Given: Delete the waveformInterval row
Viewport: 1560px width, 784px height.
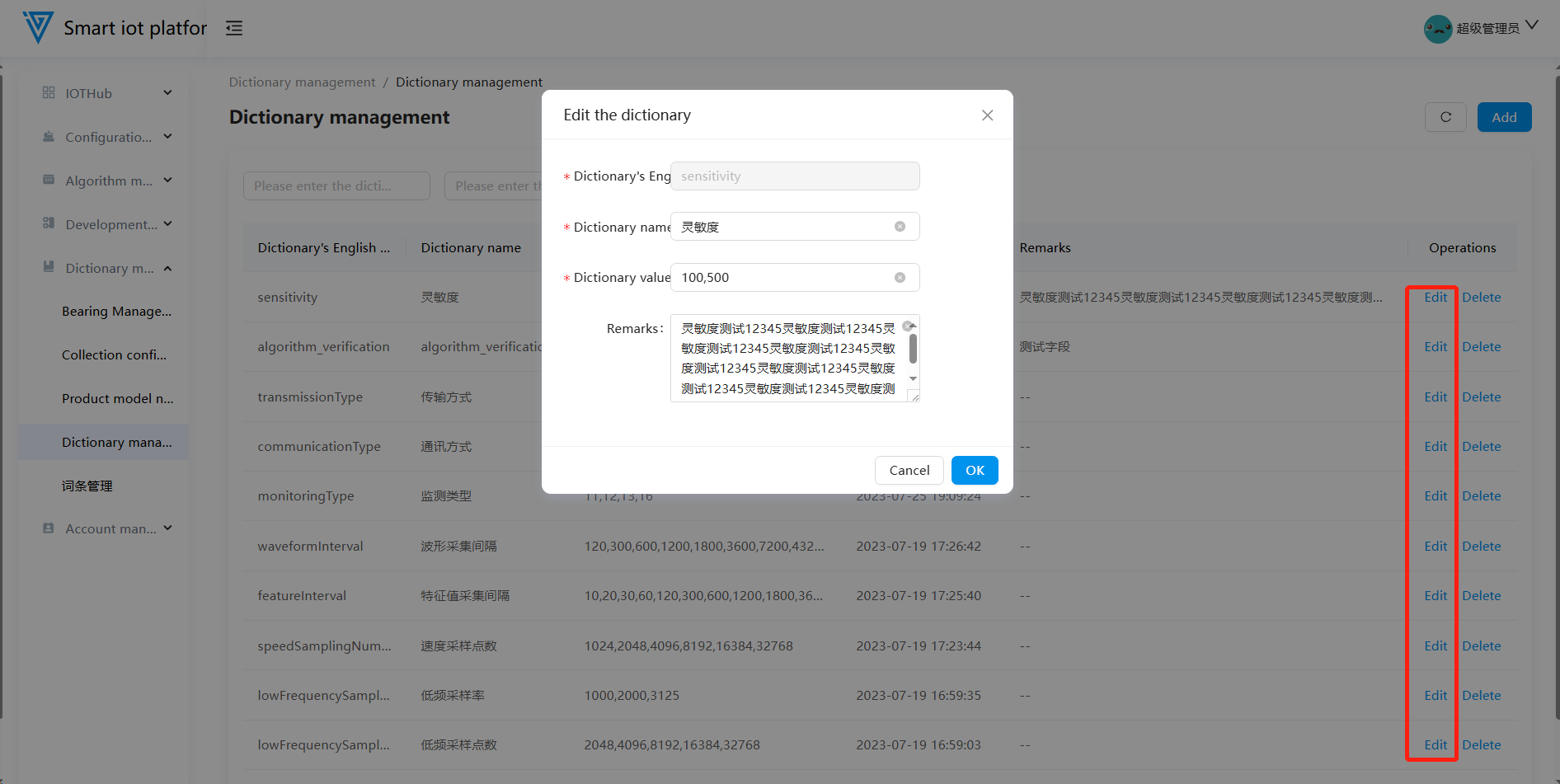Looking at the screenshot, I should coord(1482,547).
